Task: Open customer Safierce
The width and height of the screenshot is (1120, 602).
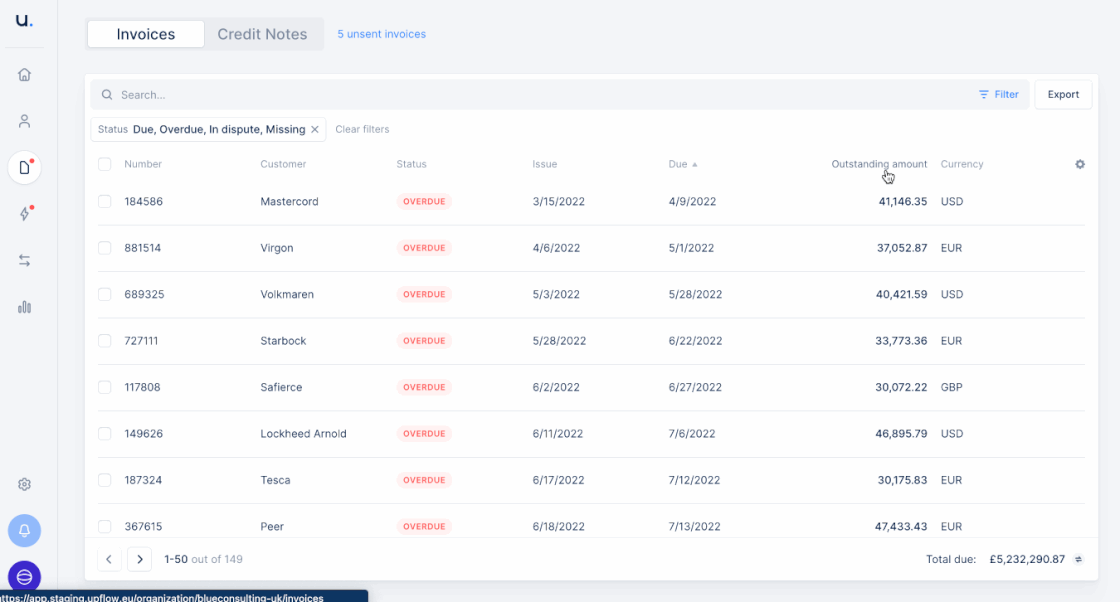Action: 281,387
